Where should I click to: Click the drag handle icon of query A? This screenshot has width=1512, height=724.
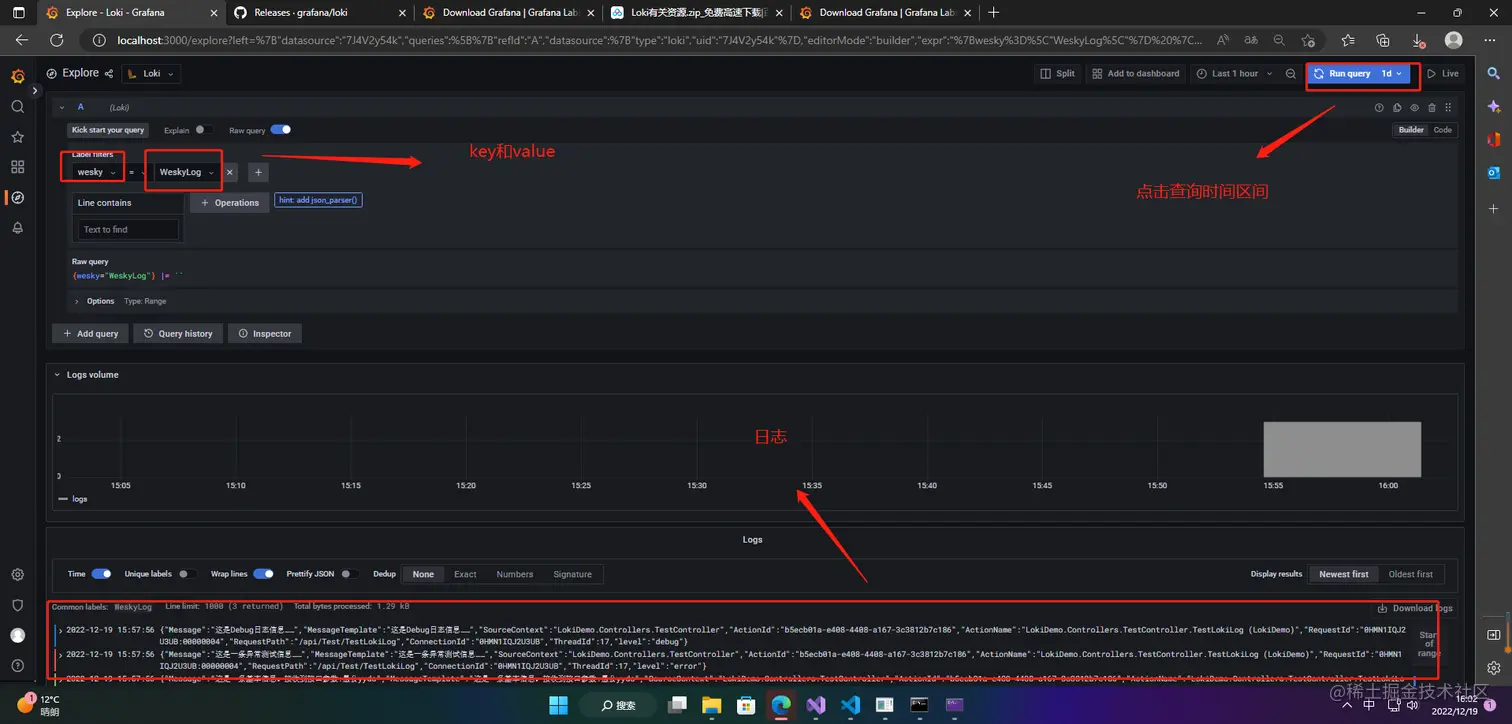coord(1448,107)
